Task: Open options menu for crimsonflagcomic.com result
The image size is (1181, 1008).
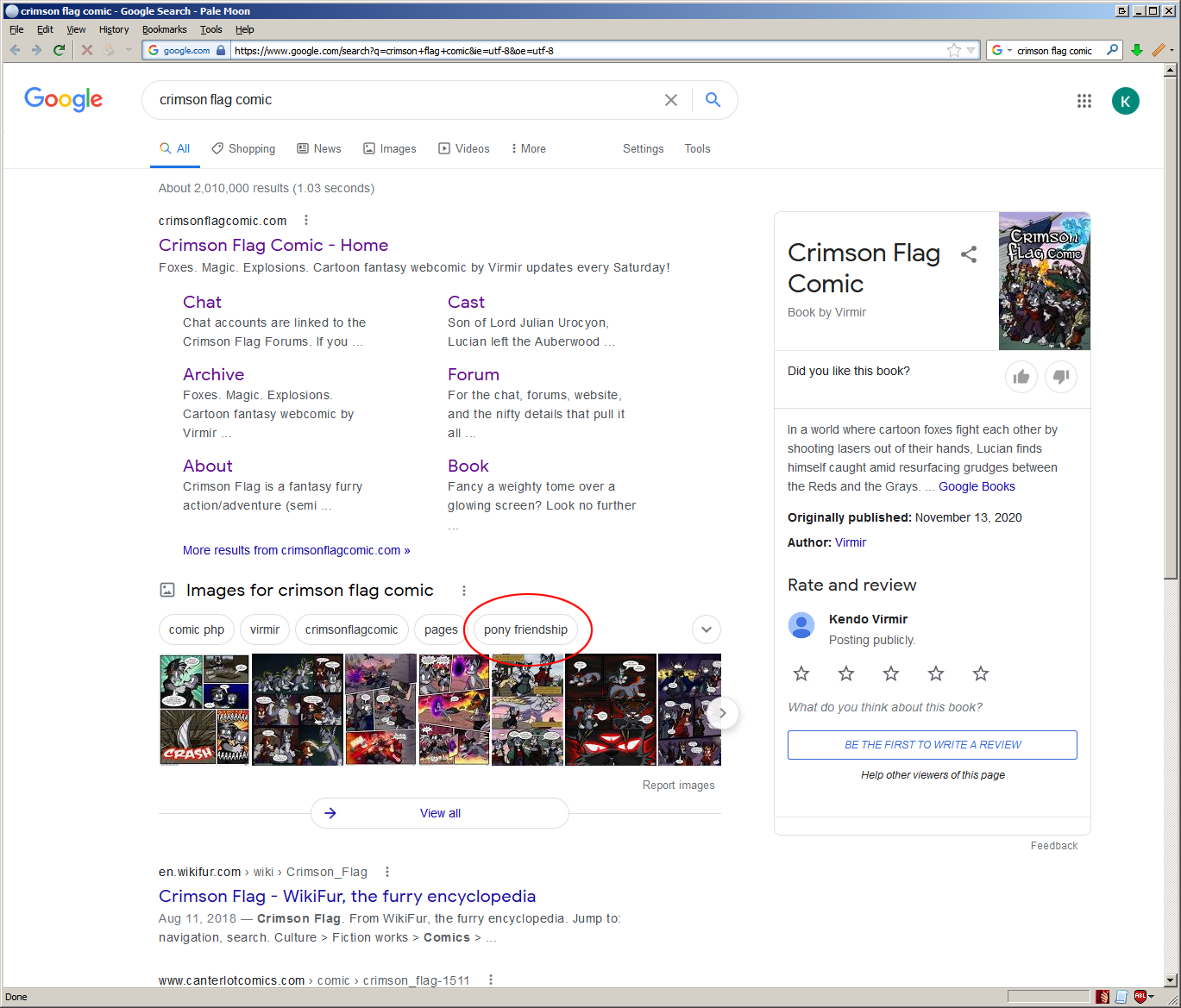Action: coord(306,221)
